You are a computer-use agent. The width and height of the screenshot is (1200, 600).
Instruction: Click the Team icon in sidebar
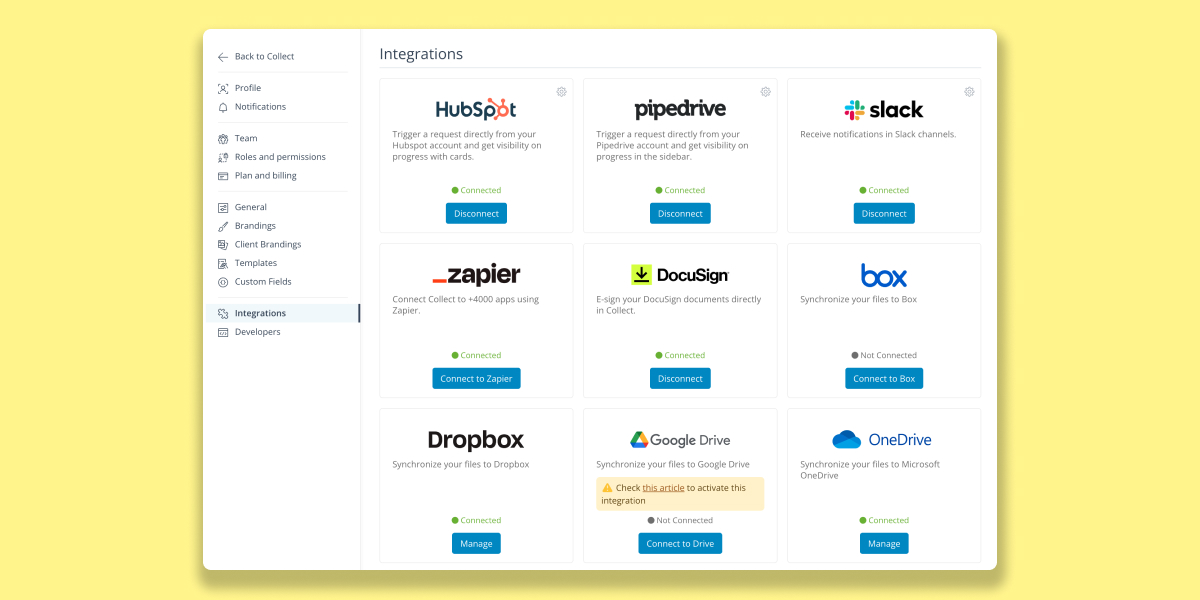click(x=223, y=139)
